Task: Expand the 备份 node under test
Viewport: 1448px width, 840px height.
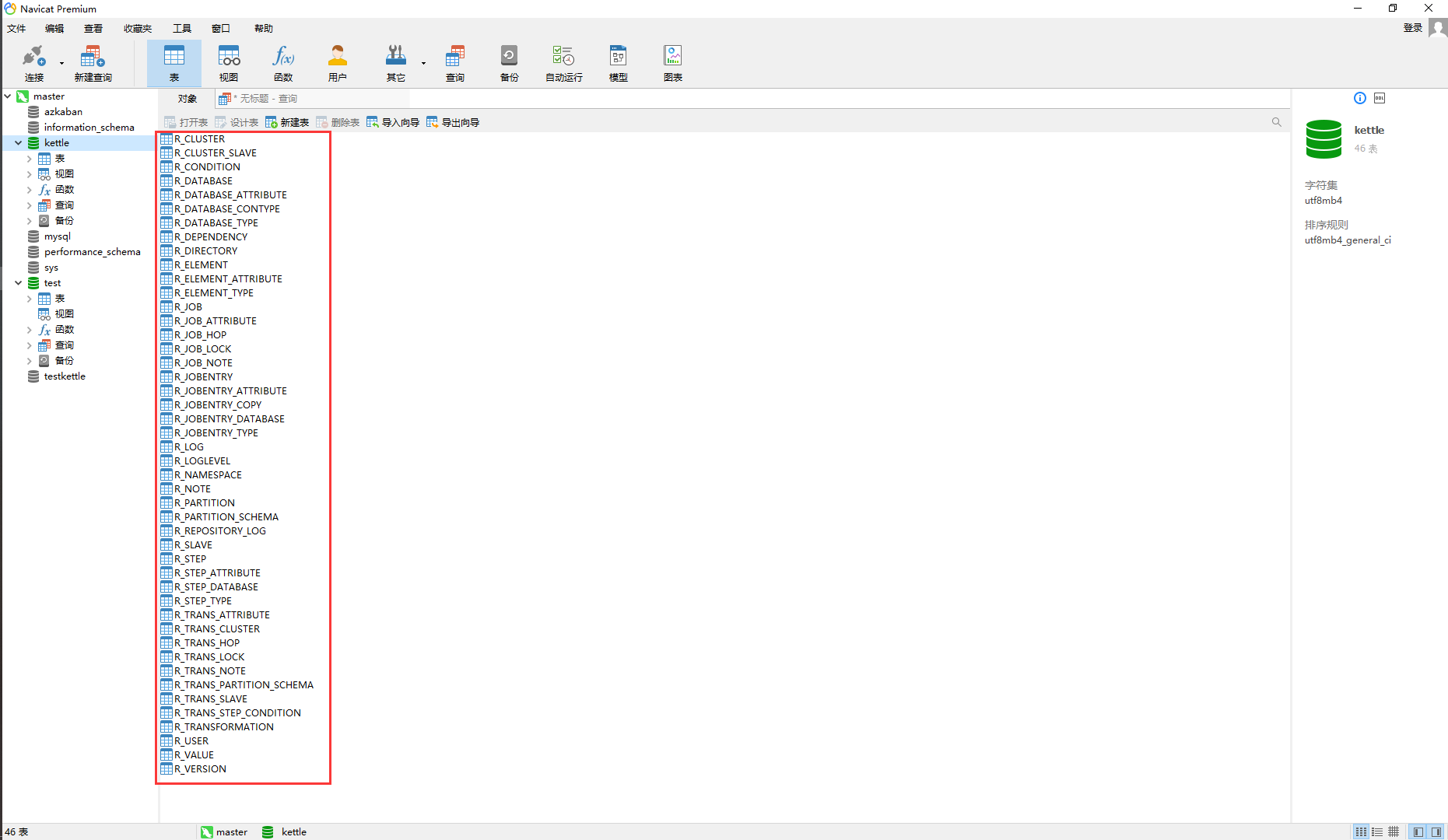Action: point(30,361)
